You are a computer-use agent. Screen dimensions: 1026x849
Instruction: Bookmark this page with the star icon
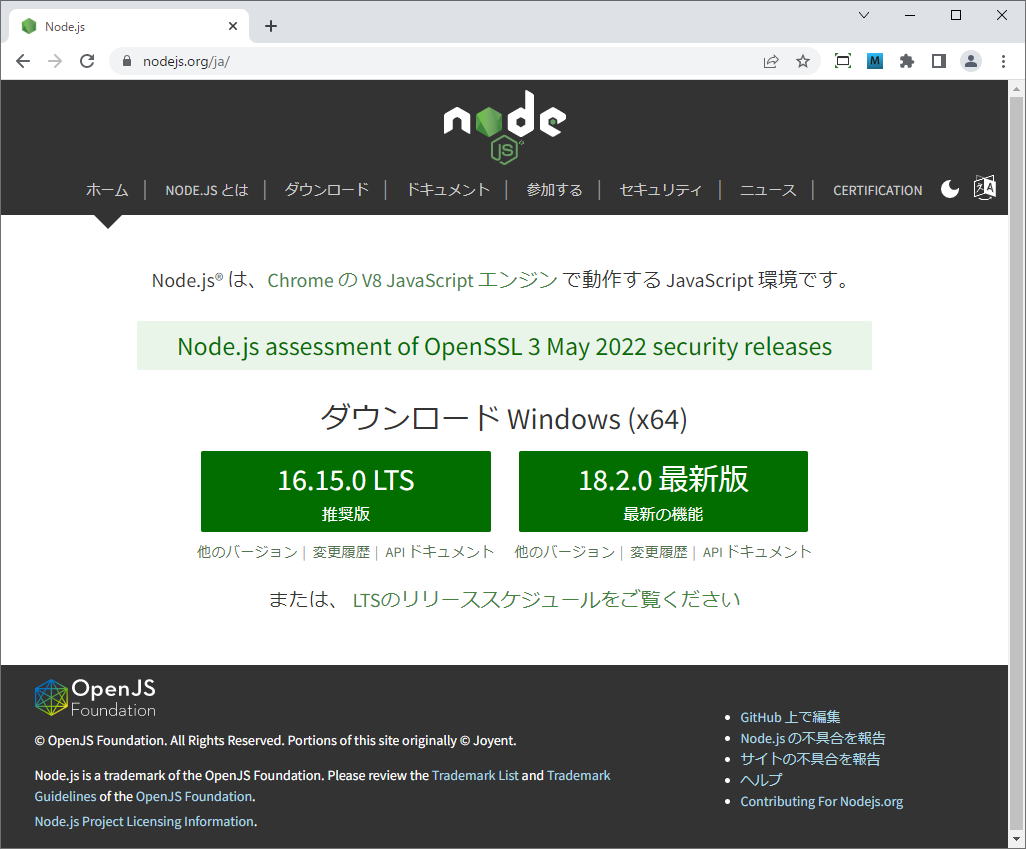(803, 61)
